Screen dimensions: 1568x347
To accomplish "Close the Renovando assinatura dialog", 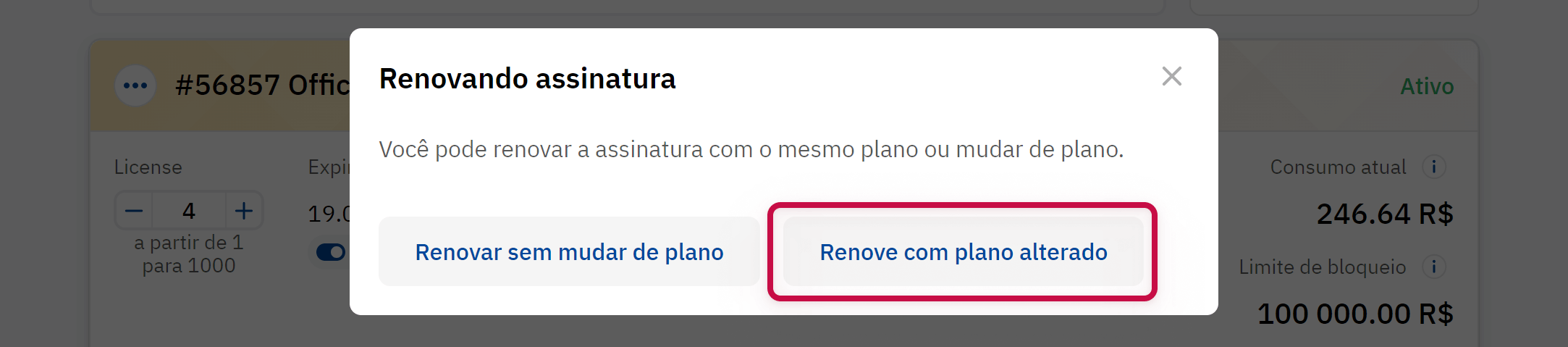I will click(1171, 76).
